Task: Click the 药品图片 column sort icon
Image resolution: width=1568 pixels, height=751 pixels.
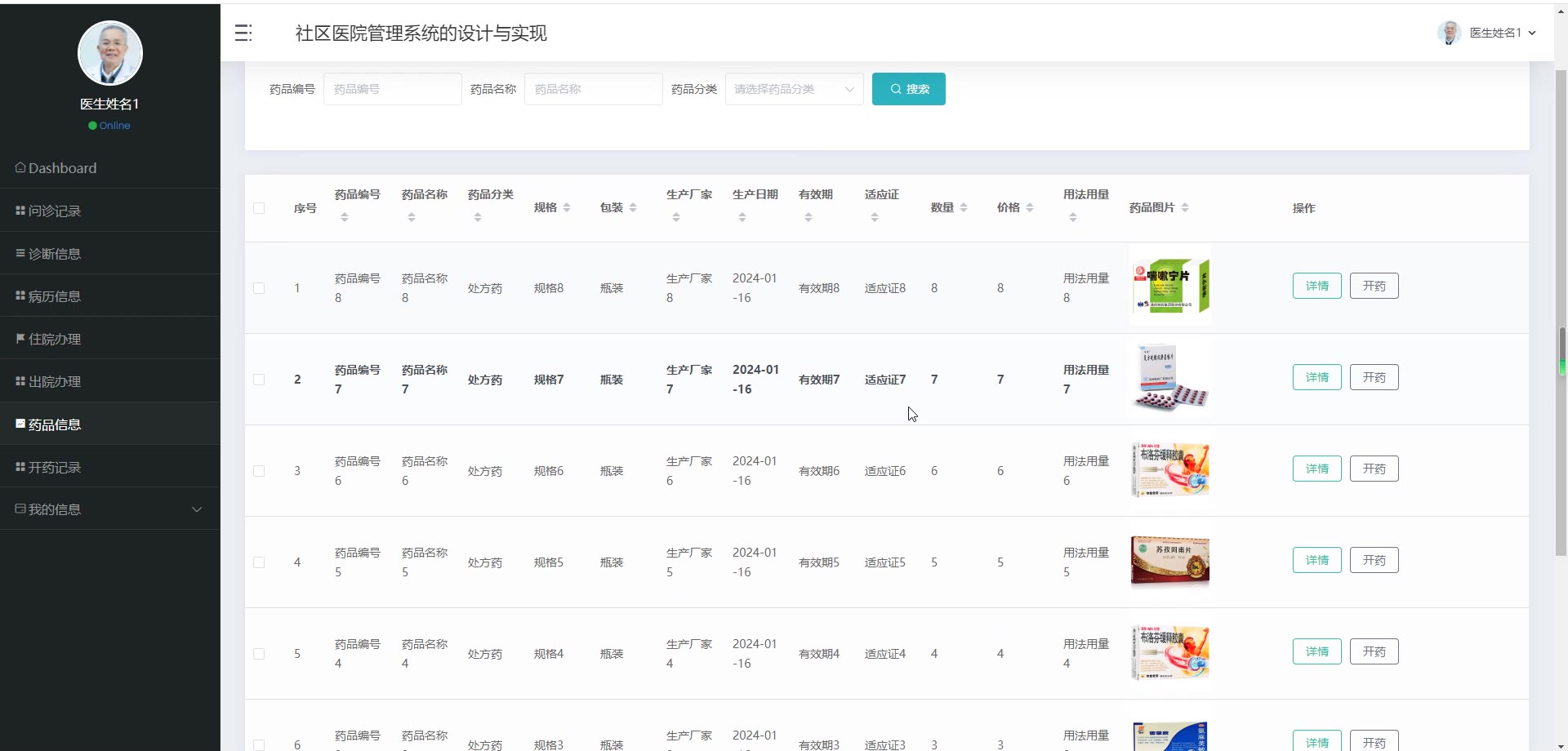Action: (1185, 207)
